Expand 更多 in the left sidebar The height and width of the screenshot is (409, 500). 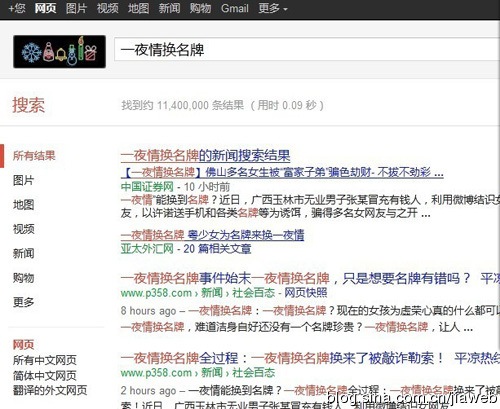click(x=23, y=302)
